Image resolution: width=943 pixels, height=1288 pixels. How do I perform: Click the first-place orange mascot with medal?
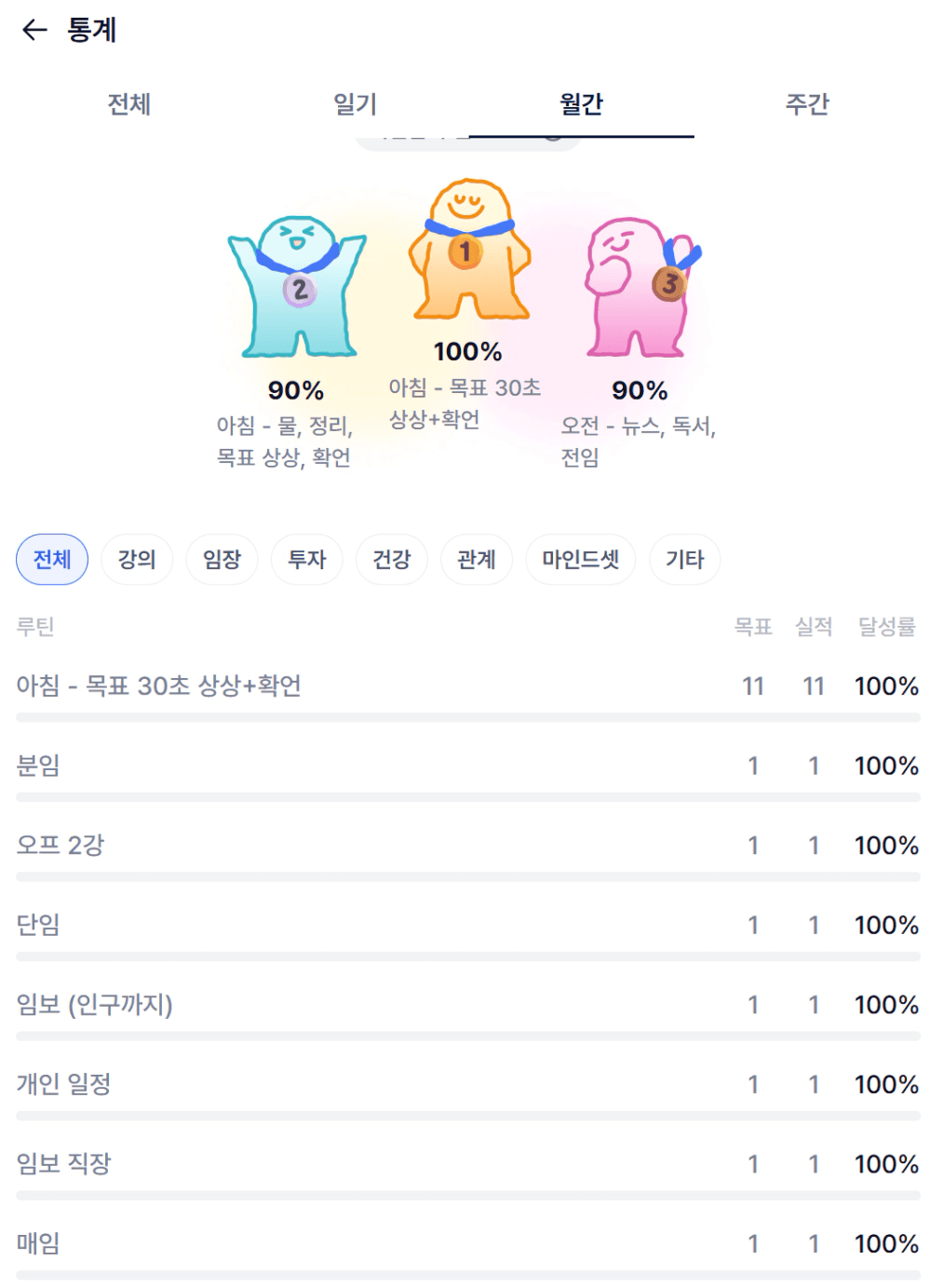pyautogui.click(x=469, y=250)
